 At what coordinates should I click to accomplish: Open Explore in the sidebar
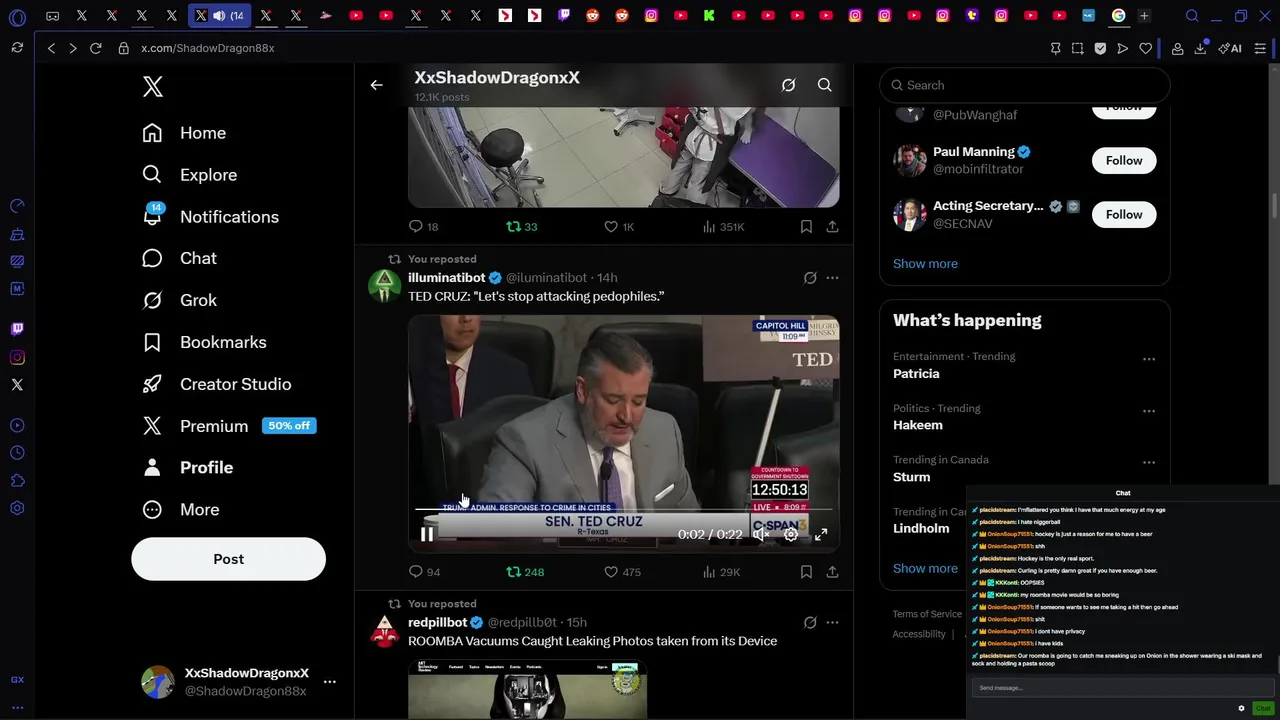coord(190,175)
